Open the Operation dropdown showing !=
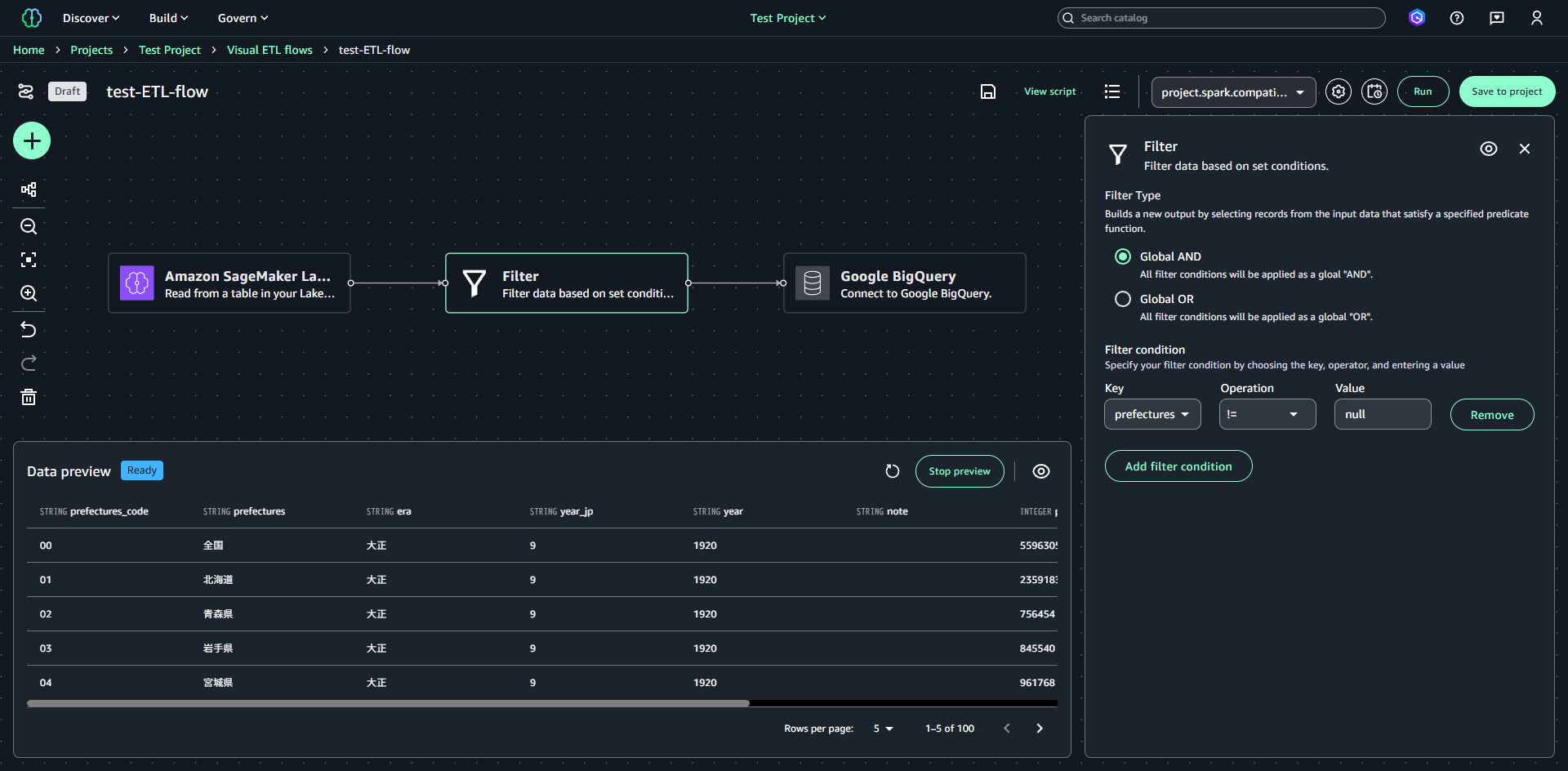 [x=1267, y=414]
